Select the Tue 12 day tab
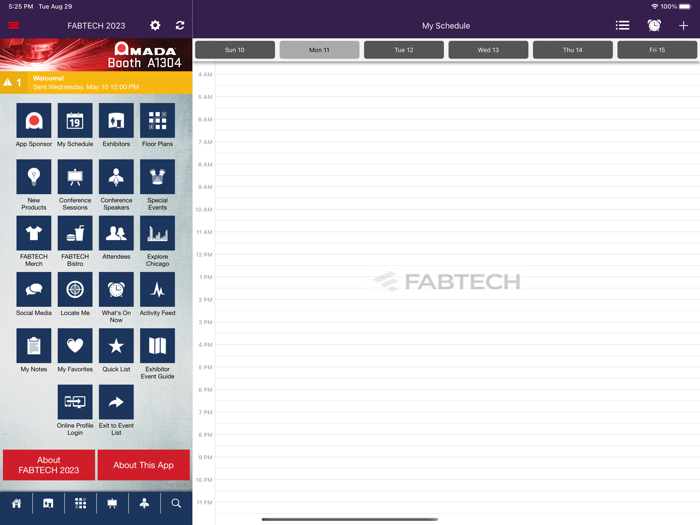 (x=404, y=50)
